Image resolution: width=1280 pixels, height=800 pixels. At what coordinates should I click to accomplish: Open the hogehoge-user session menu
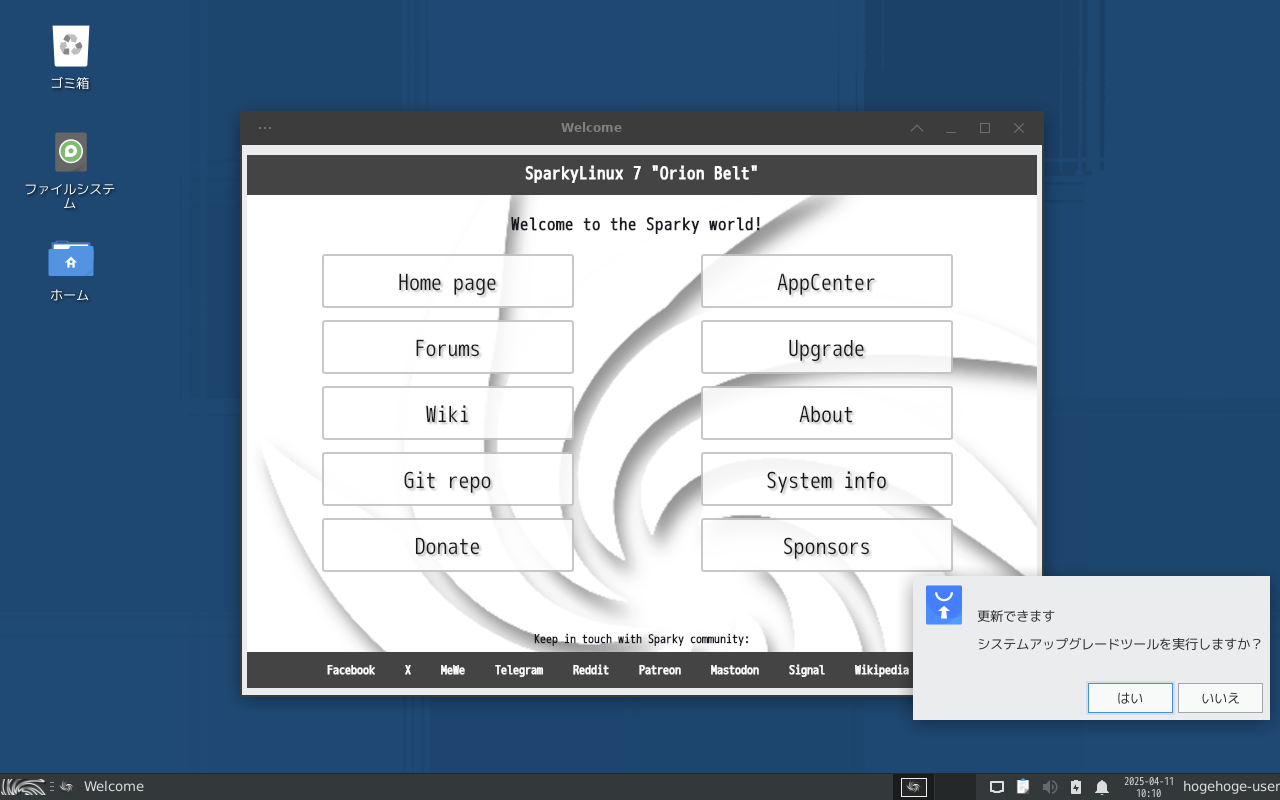coord(1231,787)
